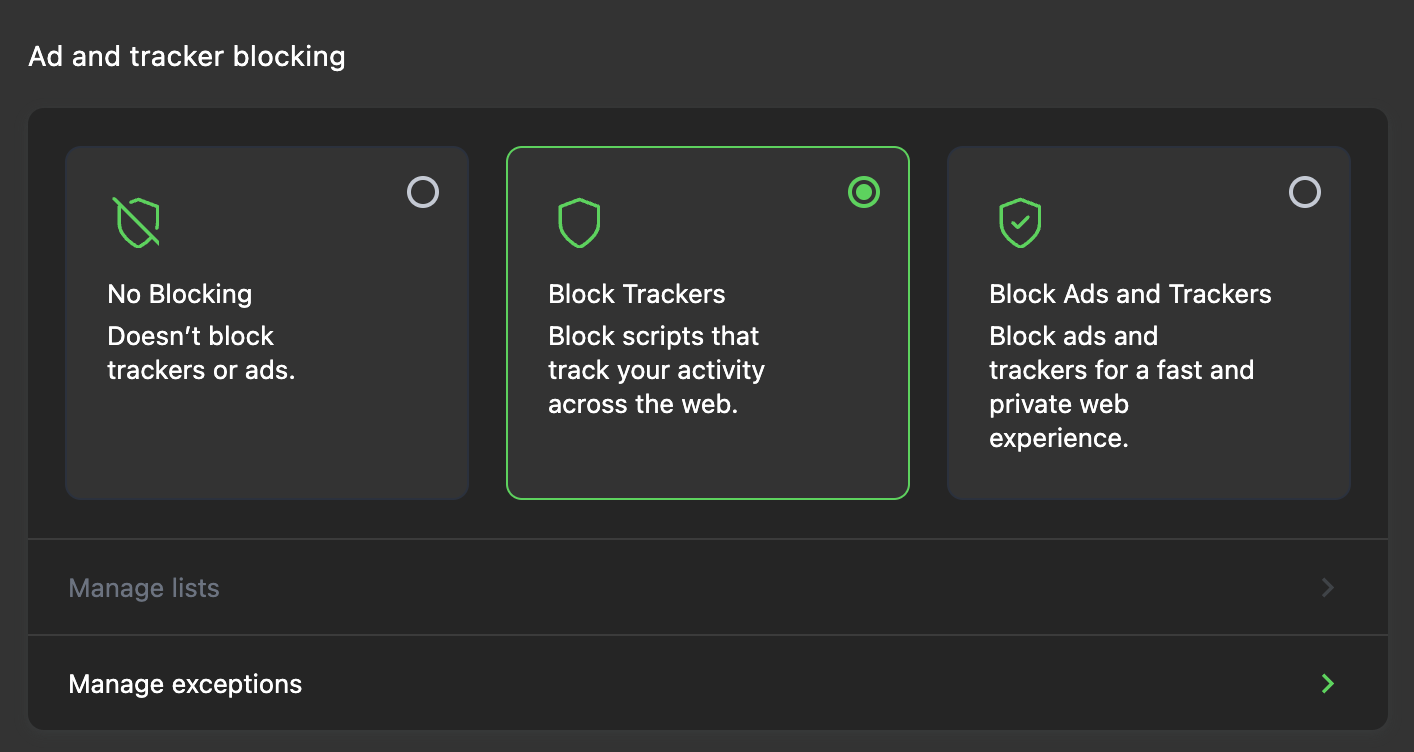Click the Manage lists label
This screenshot has height=752, width=1414.
pos(144,588)
